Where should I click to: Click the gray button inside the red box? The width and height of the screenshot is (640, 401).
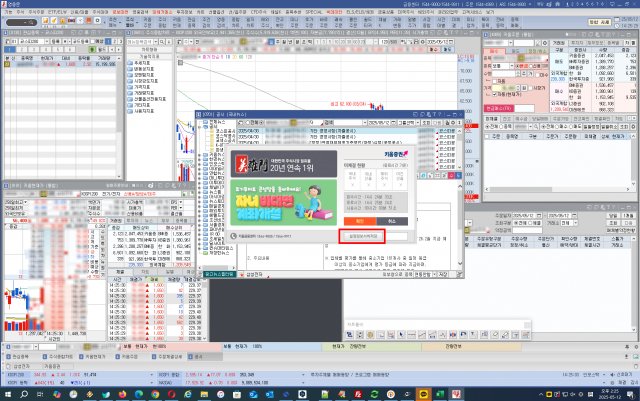[361, 236]
